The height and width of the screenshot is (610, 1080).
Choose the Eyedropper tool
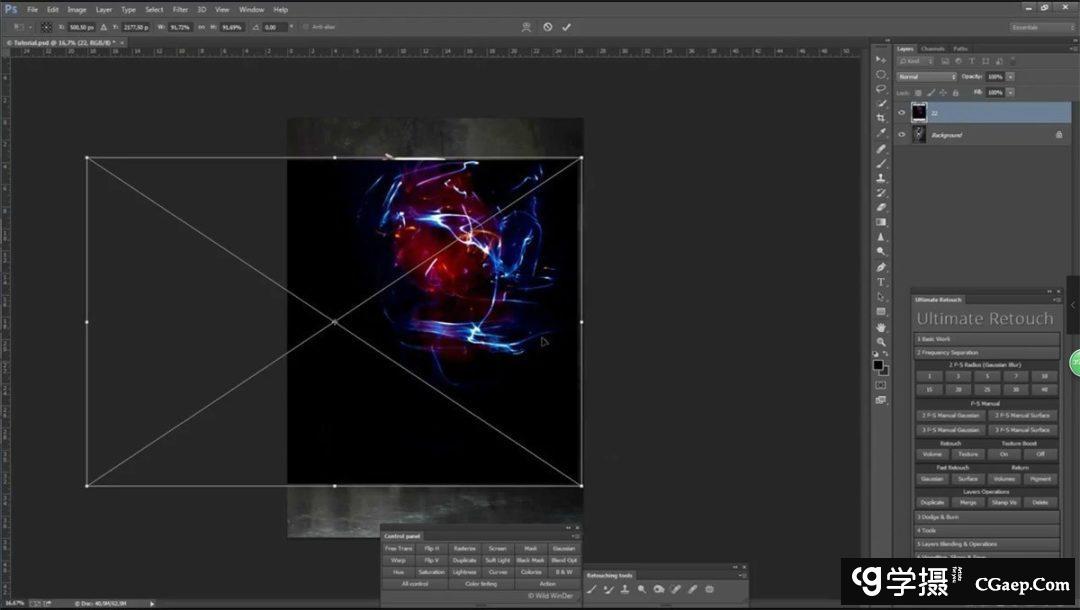(x=881, y=133)
